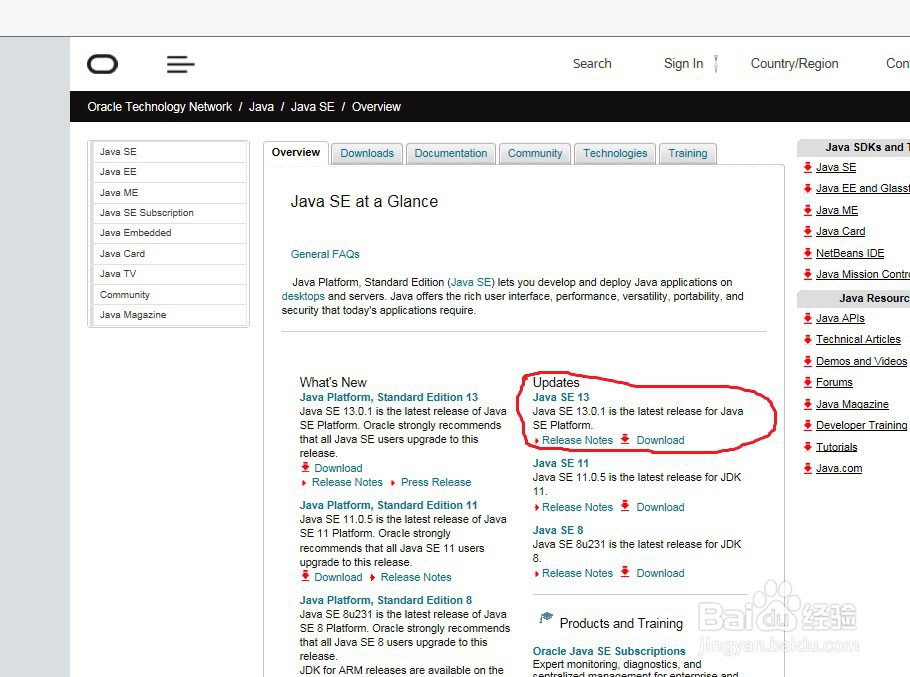Click the desktops link in description

coord(303,296)
